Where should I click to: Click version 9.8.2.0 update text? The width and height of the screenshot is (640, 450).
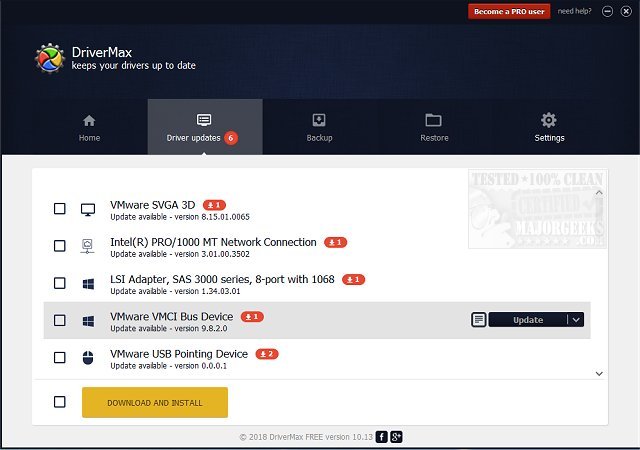click(x=169, y=328)
